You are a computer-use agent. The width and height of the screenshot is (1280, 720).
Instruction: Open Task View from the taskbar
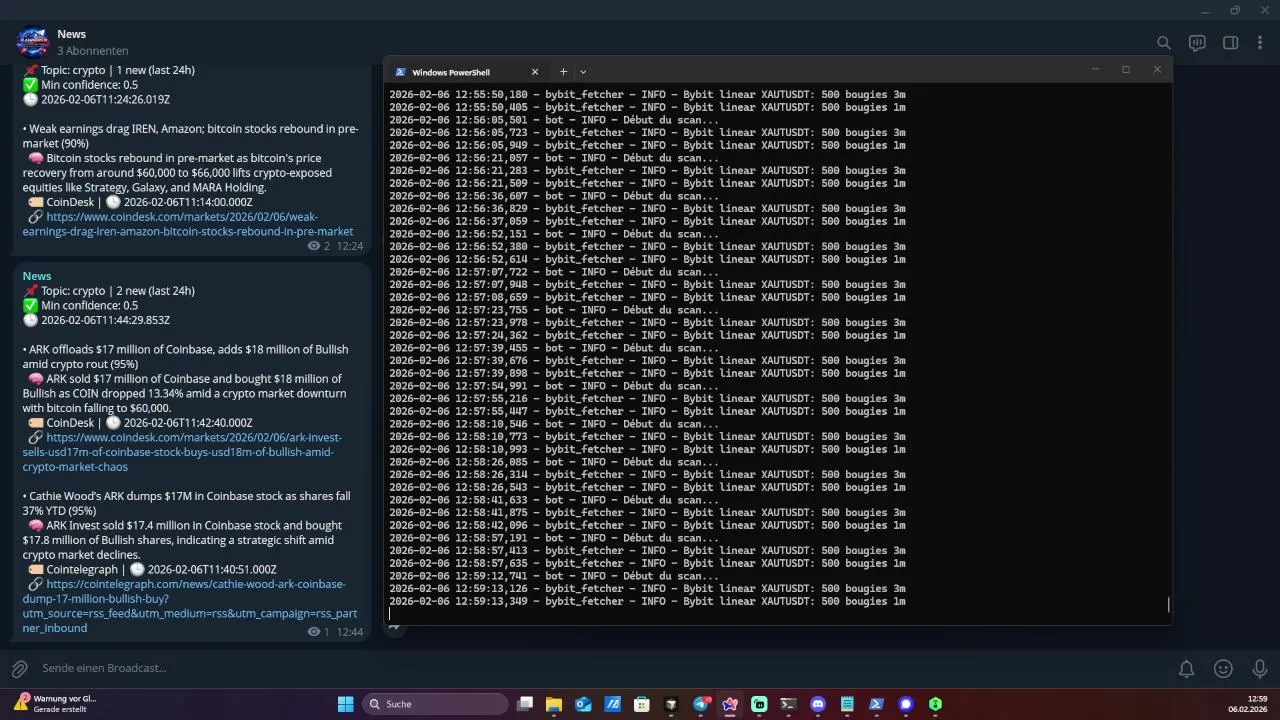point(524,704)
